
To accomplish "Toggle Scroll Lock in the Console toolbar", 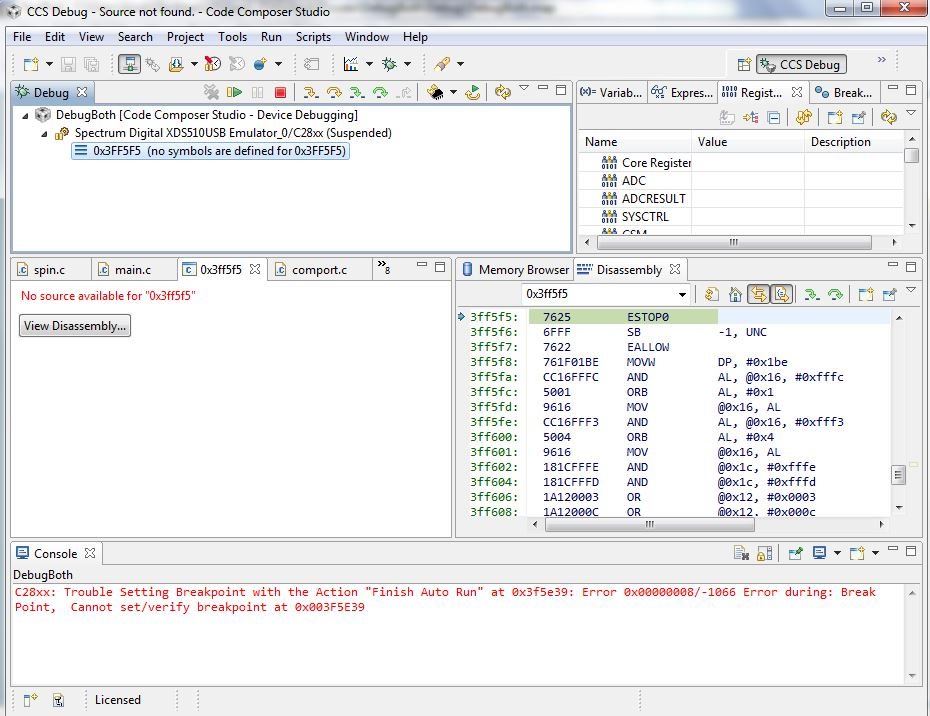I will (764, 553).
